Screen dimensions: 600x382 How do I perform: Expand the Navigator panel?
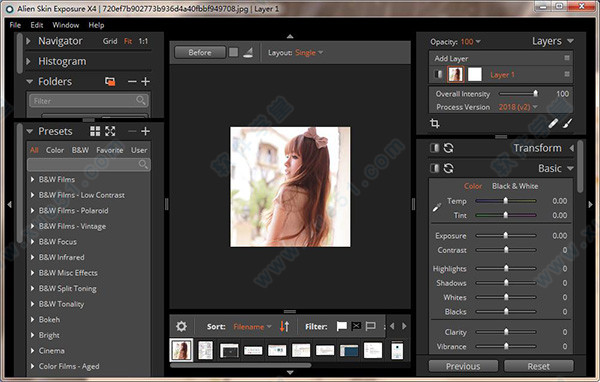point(28,41)
